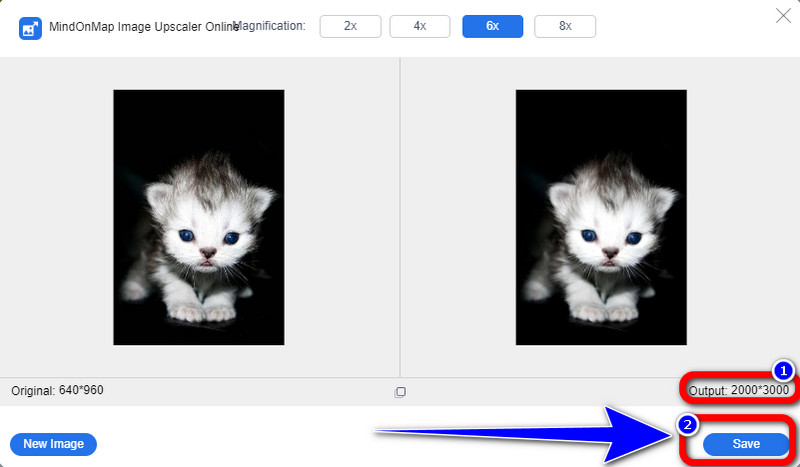Save the upscaled image
800x467 pixels.
746,444
